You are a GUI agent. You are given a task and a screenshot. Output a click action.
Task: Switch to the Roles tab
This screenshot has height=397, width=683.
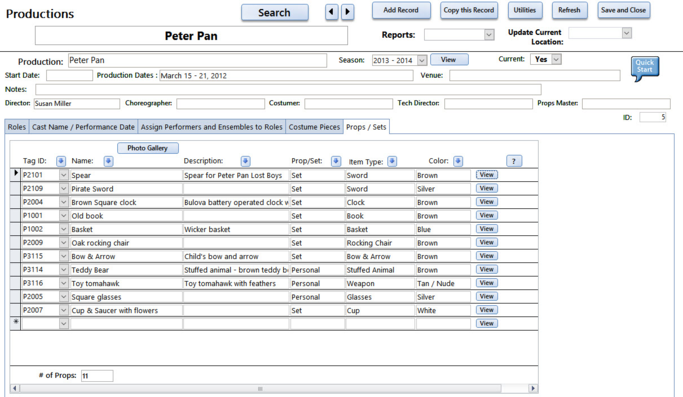17,127
